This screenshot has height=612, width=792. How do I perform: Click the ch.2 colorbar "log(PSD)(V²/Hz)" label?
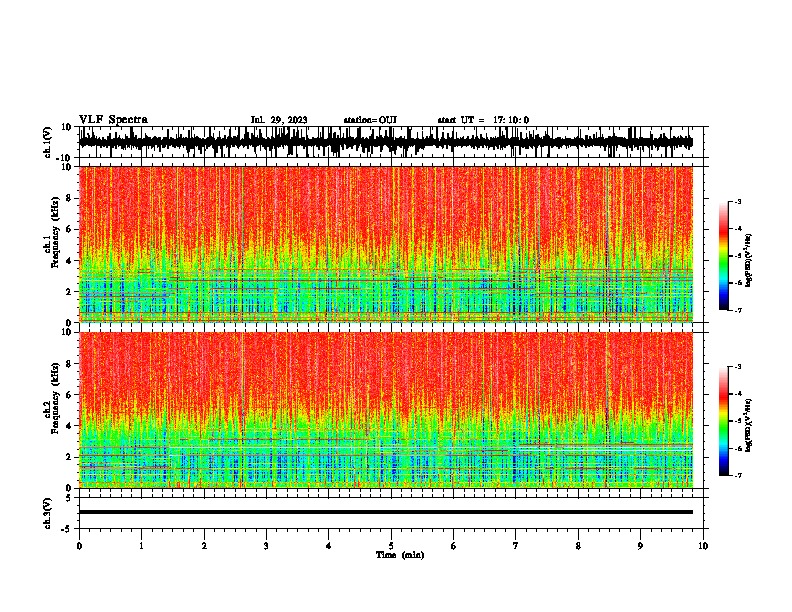tap(748, 426)
